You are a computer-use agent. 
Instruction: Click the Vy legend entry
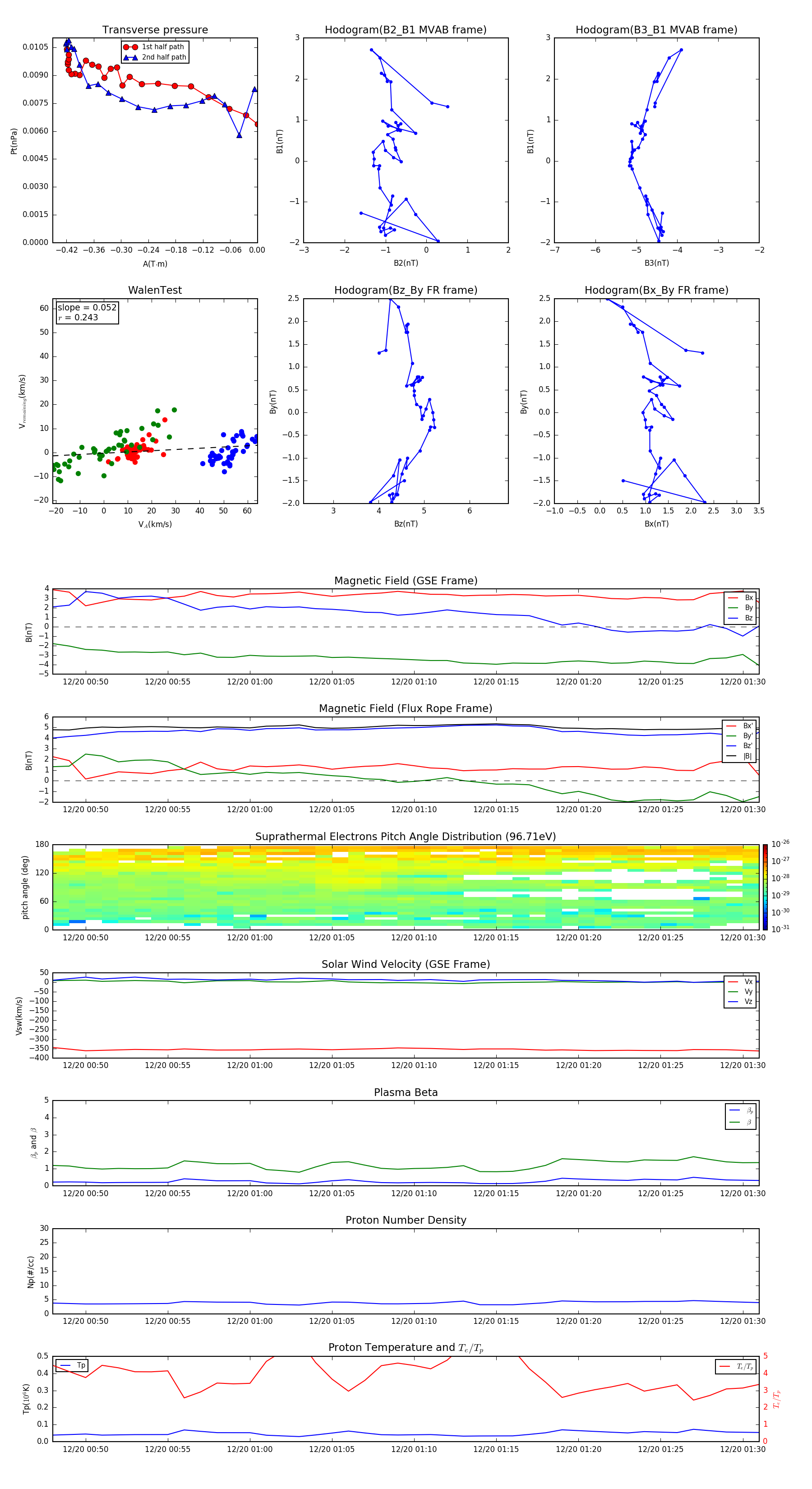click(x=741, y=991)
